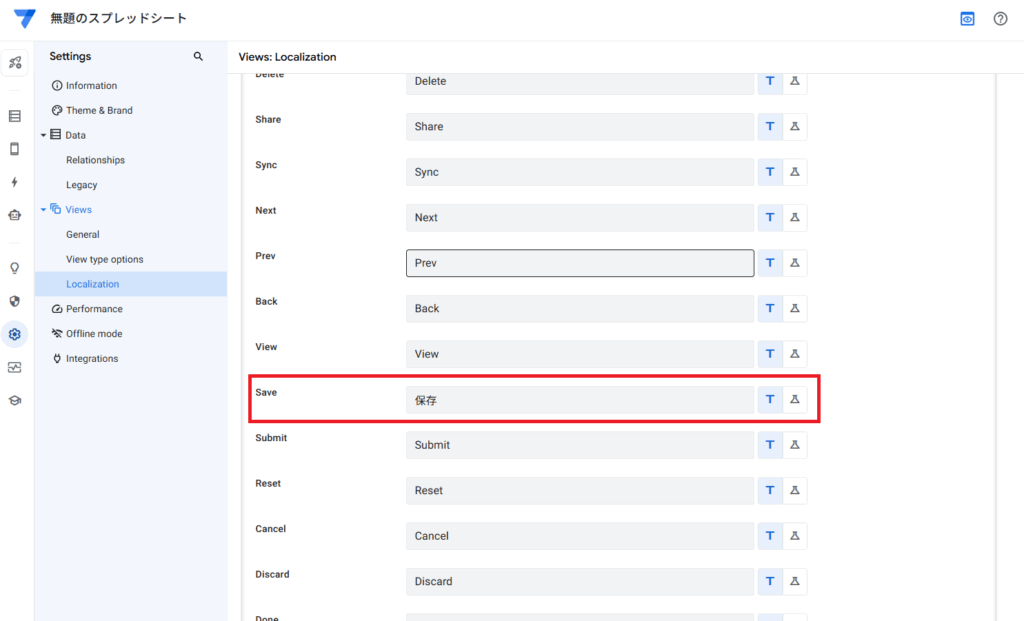Open Theme & Brand settings

tap(98, 110)
